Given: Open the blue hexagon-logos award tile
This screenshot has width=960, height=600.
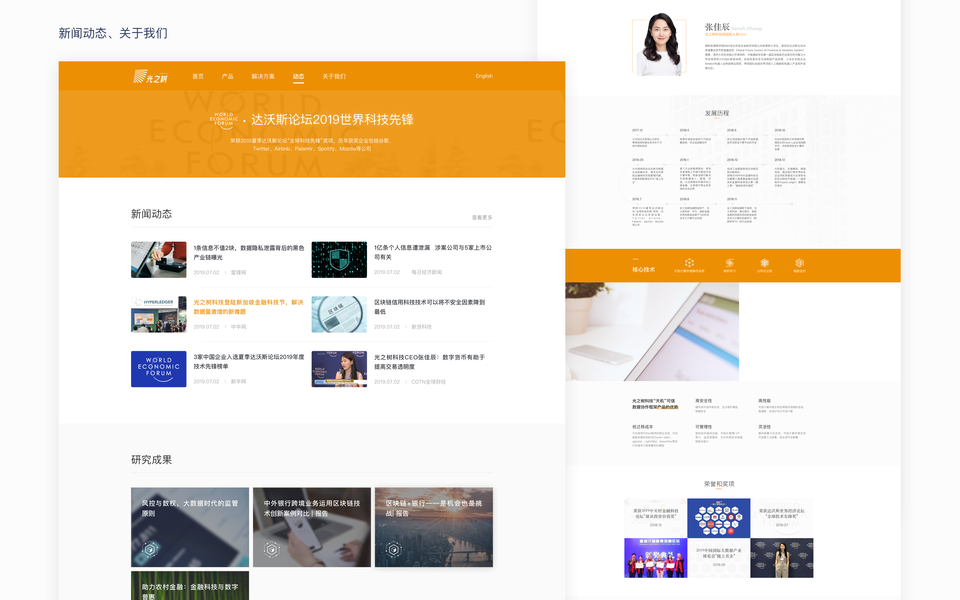Looking at the screenshot, I should pos(719,518).
